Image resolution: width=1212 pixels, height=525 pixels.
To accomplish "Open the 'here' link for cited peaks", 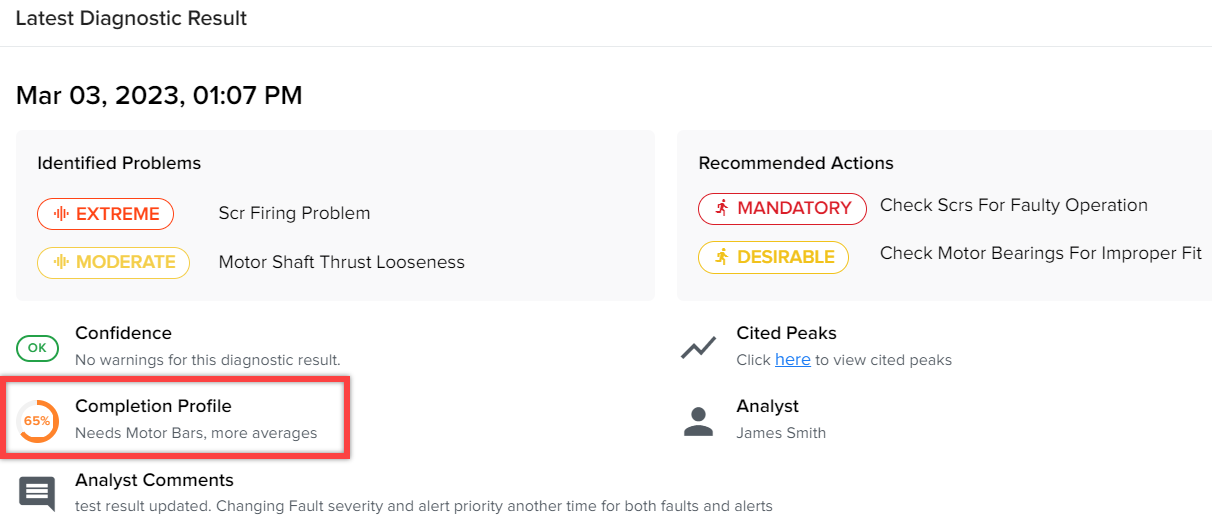I will pos(793,359).
